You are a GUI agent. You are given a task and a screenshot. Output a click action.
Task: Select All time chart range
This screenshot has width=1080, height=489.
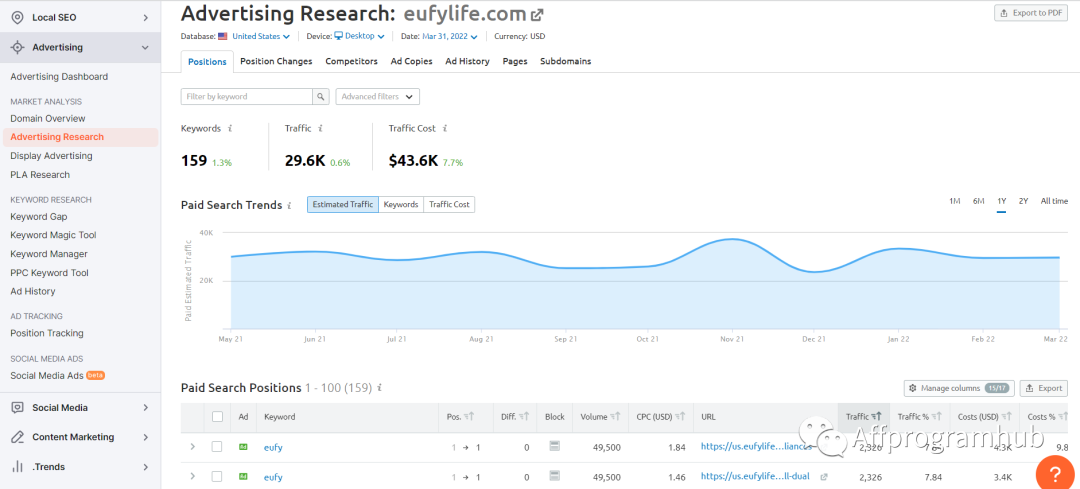point(1055,201)
